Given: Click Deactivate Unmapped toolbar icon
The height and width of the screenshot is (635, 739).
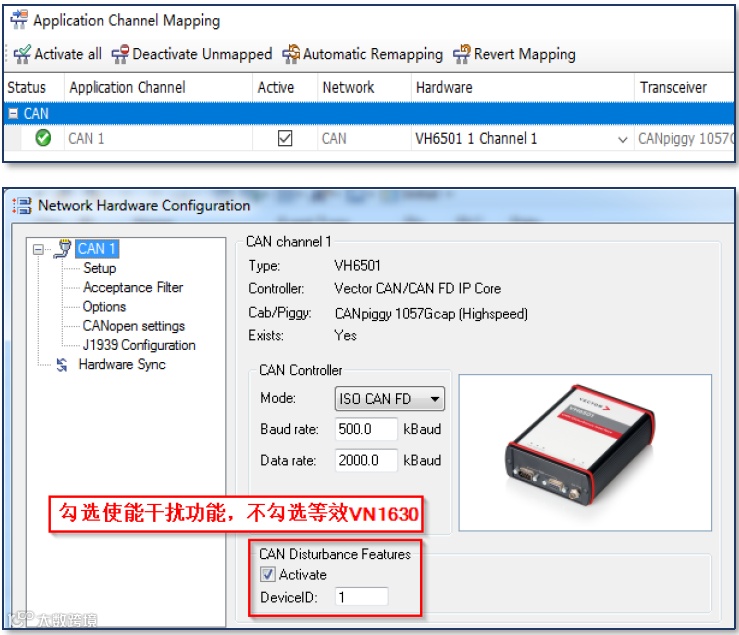Looking at the screenshot, I should [120, 55].
